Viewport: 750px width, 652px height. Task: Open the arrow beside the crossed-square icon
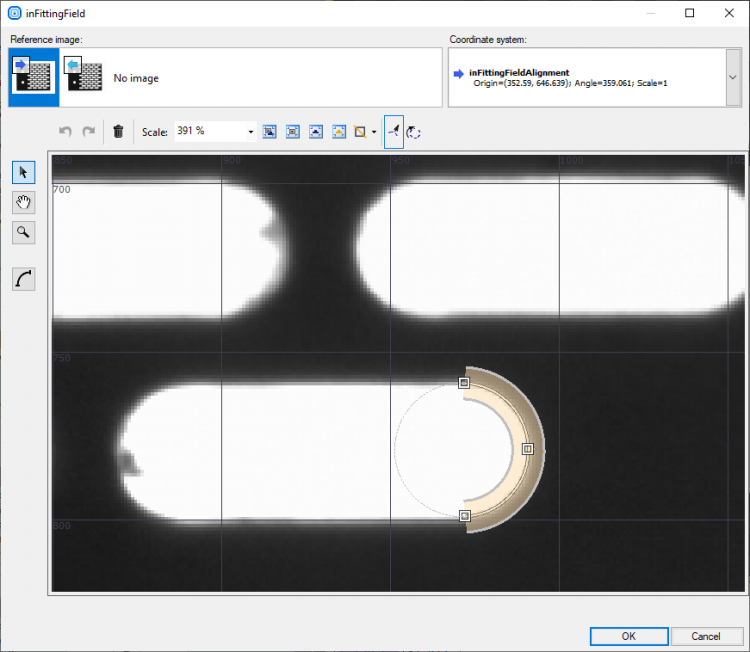pos(374,132)
